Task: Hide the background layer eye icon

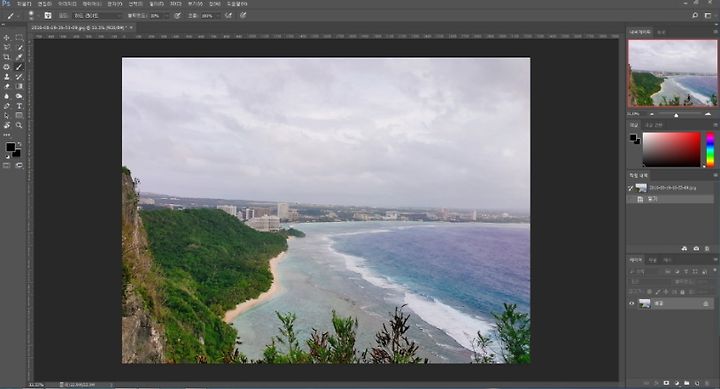Action: [632, 303]
